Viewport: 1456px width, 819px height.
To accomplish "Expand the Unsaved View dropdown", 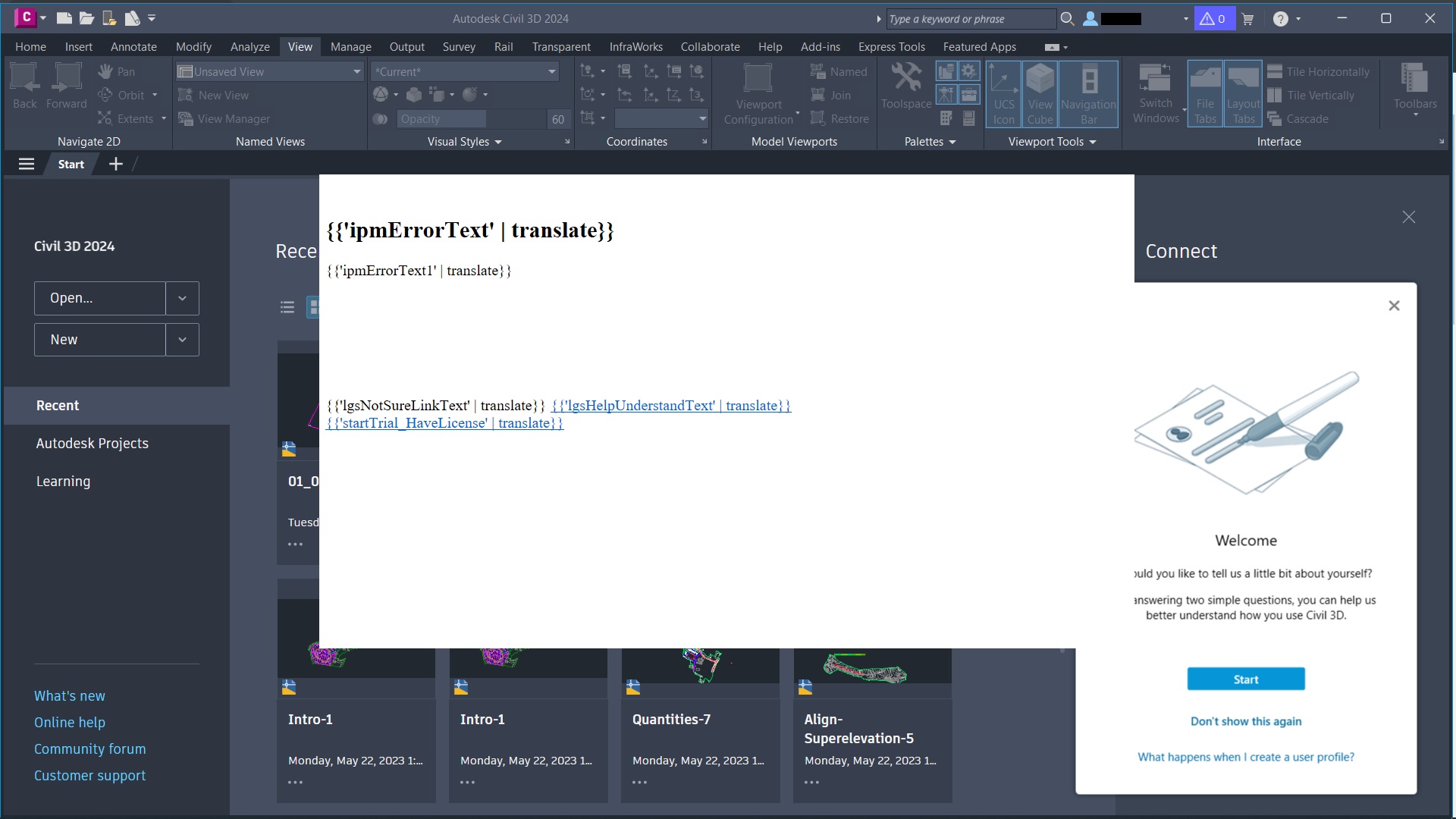I will (356, 71).
